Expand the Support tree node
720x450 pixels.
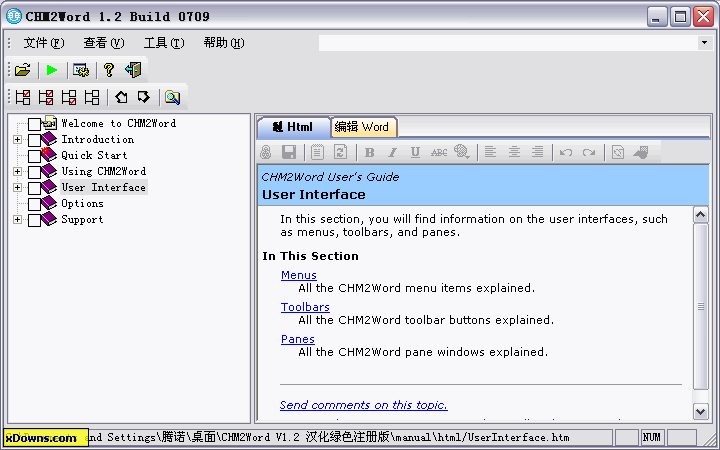(x=17, y=220)
